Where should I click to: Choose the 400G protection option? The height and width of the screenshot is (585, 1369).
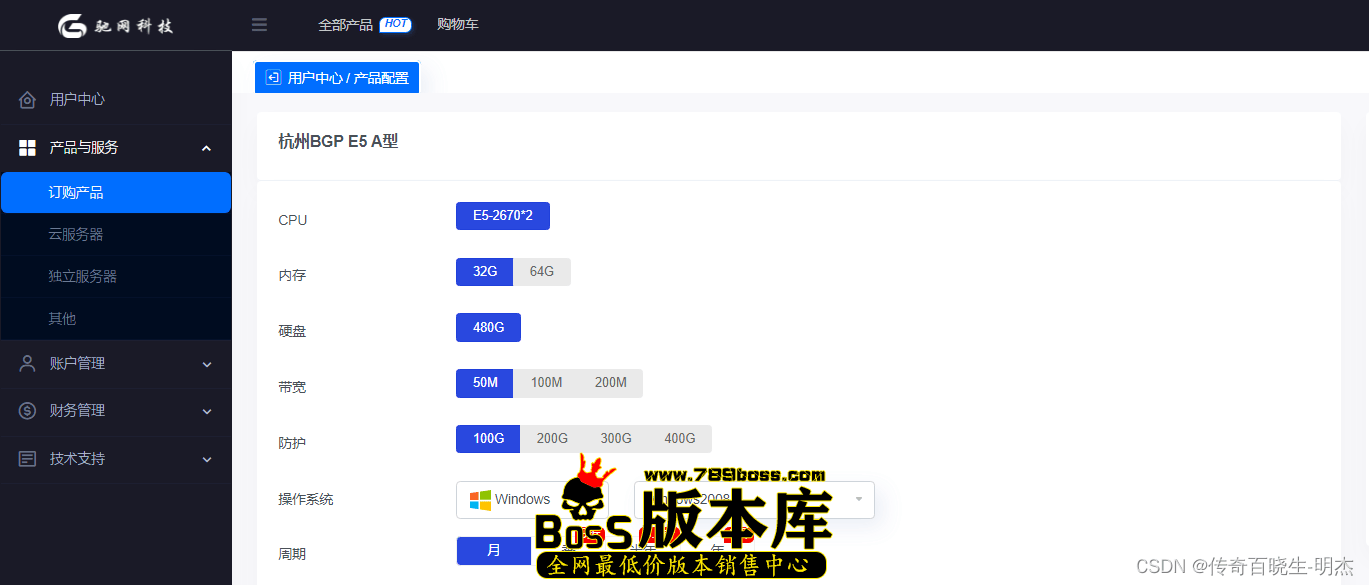coord(679,439)
